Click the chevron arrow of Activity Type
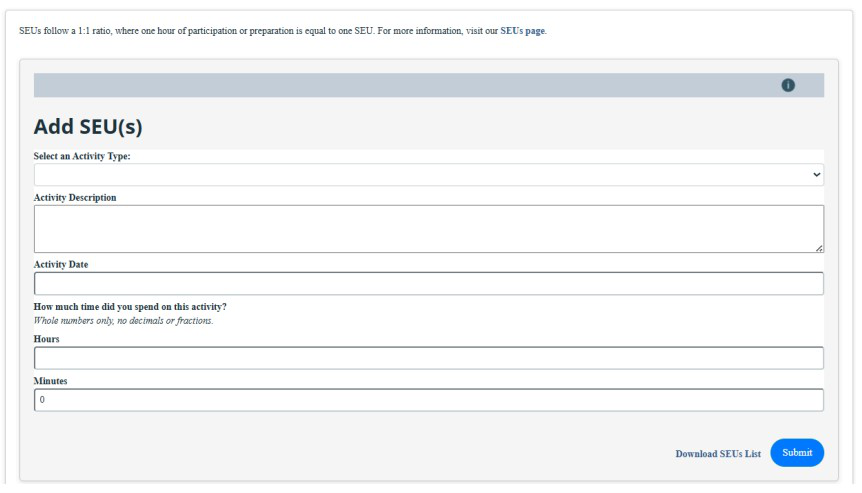The image size is (862, 493). point(817,175)
